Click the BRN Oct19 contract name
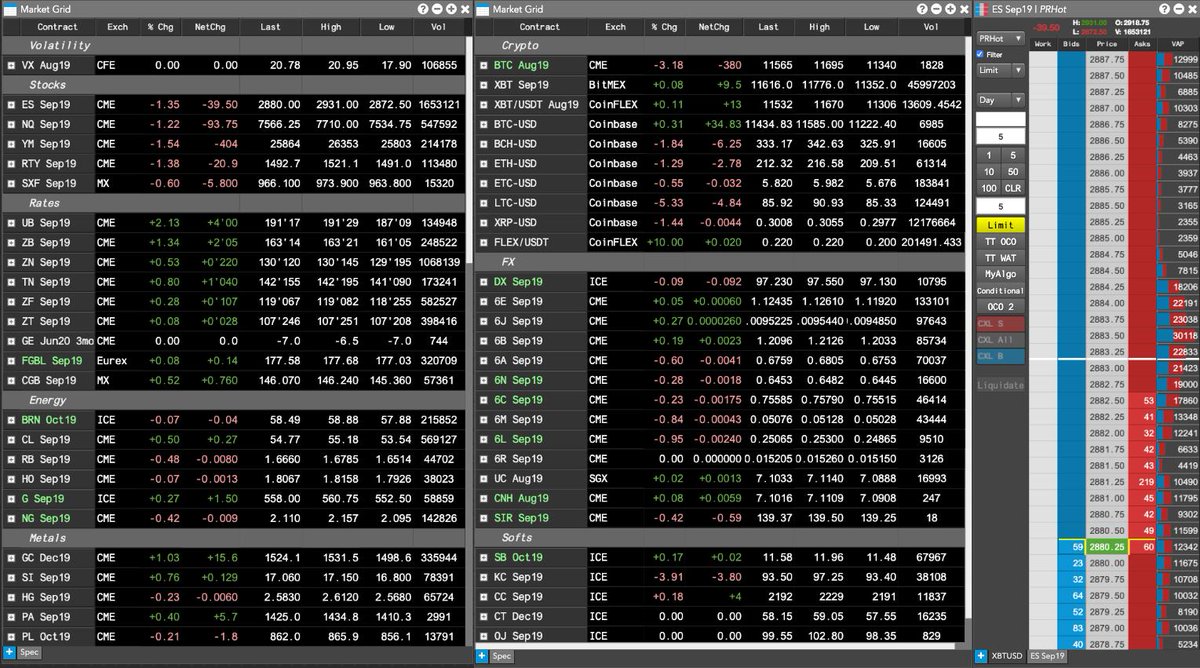1200x668 pixels. click(49, 419)
